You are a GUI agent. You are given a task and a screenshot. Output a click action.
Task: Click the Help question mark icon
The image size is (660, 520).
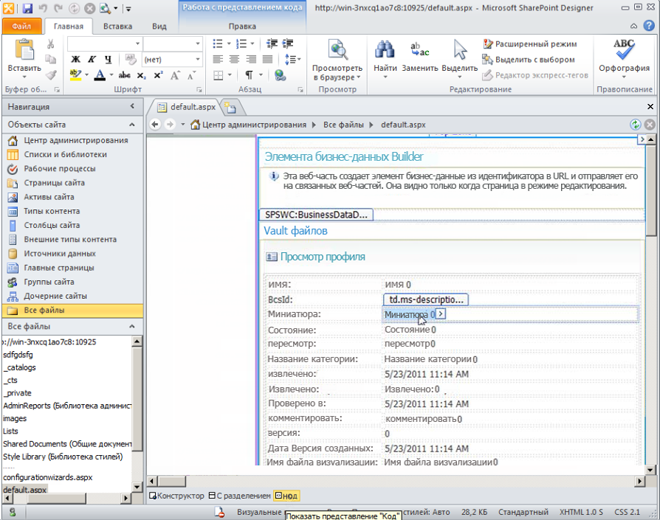point(649,26)
